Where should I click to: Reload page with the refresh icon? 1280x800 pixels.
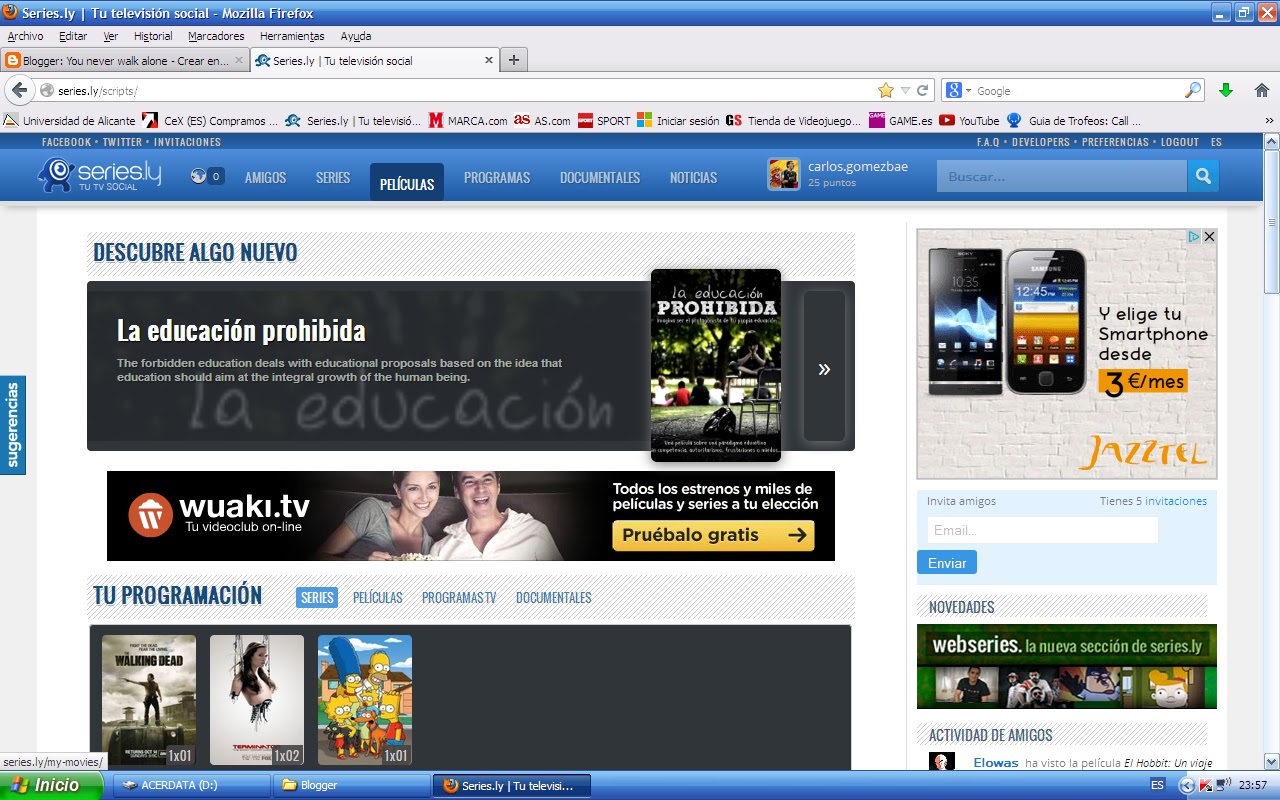tap(923, 90)
